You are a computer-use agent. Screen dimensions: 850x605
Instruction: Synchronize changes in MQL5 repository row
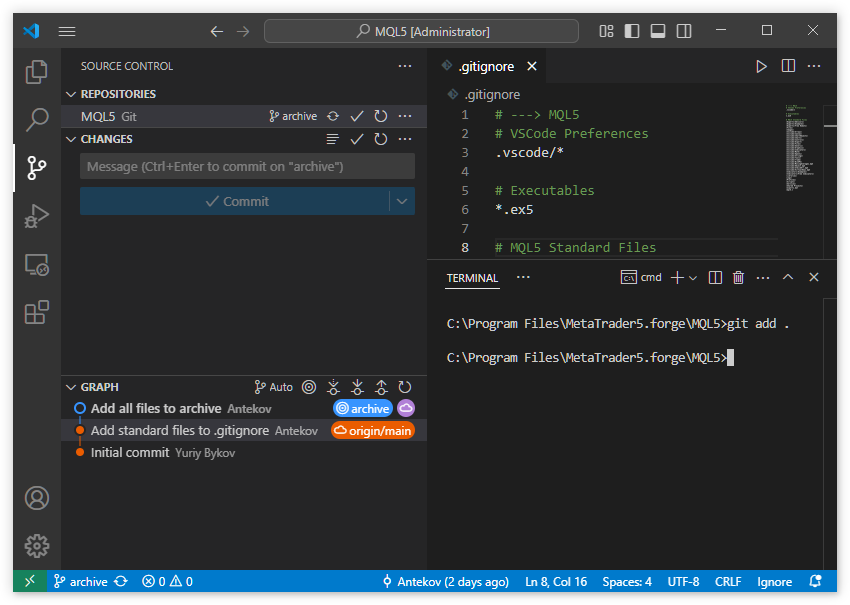333,116
